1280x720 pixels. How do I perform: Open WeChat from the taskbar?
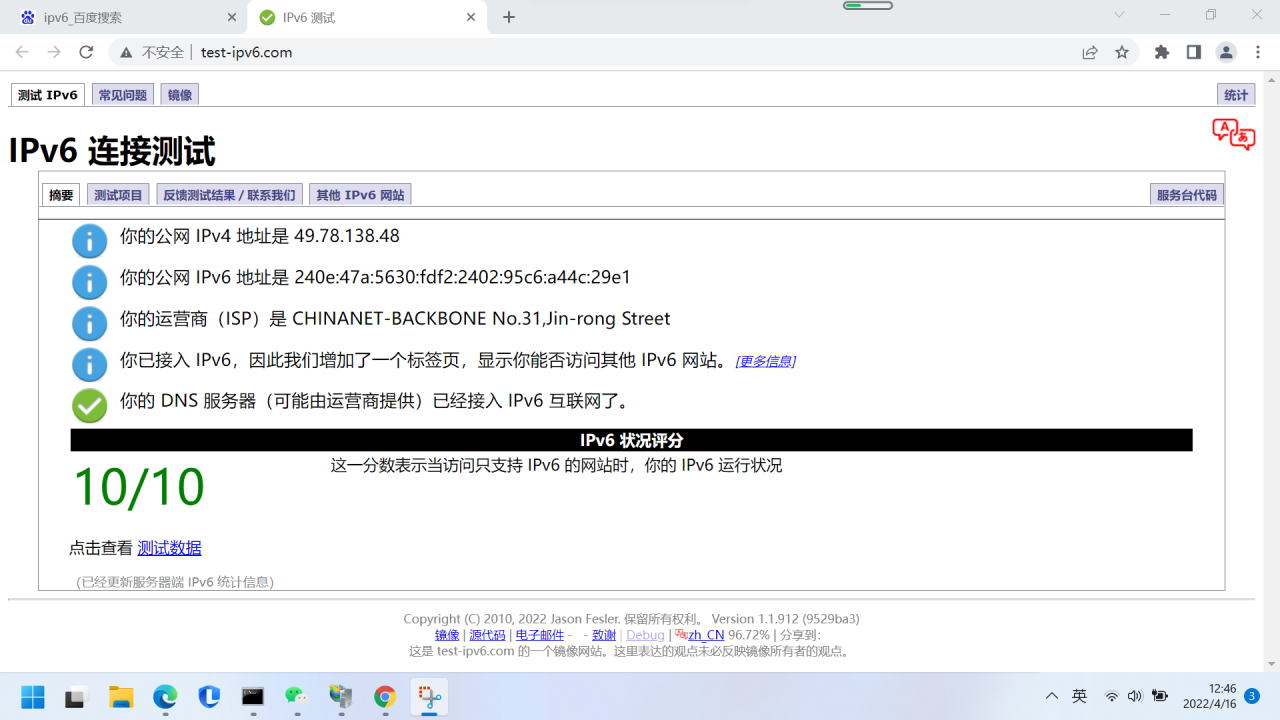coord(296,696)
